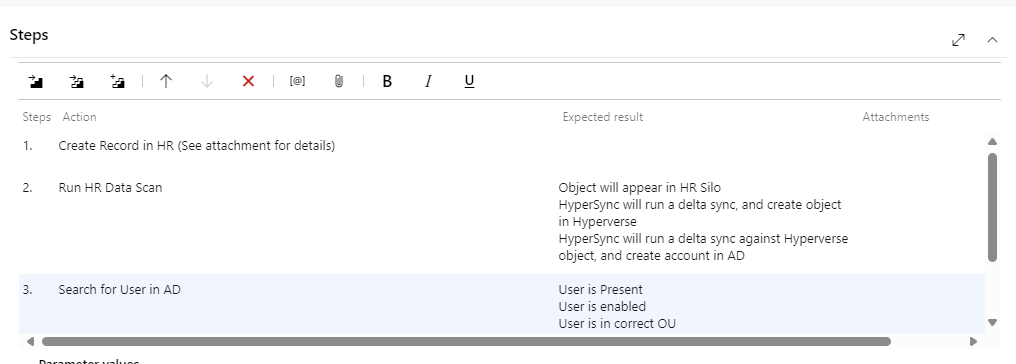Image resolution: width=1016 pixels, height=364 pixels.
Task: Select the Run HR Data Scan action
Action: tap(110, 188)
